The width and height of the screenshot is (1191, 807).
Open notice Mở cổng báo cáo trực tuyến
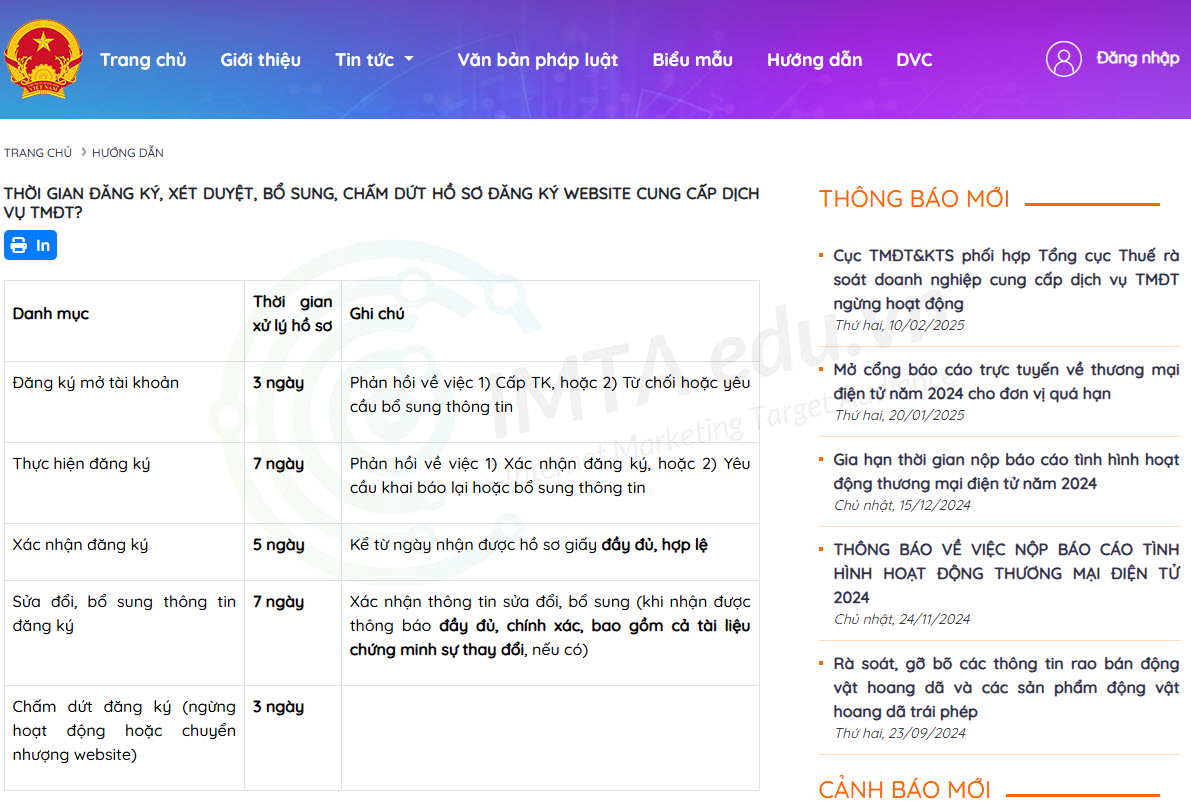pos(1006,381)
